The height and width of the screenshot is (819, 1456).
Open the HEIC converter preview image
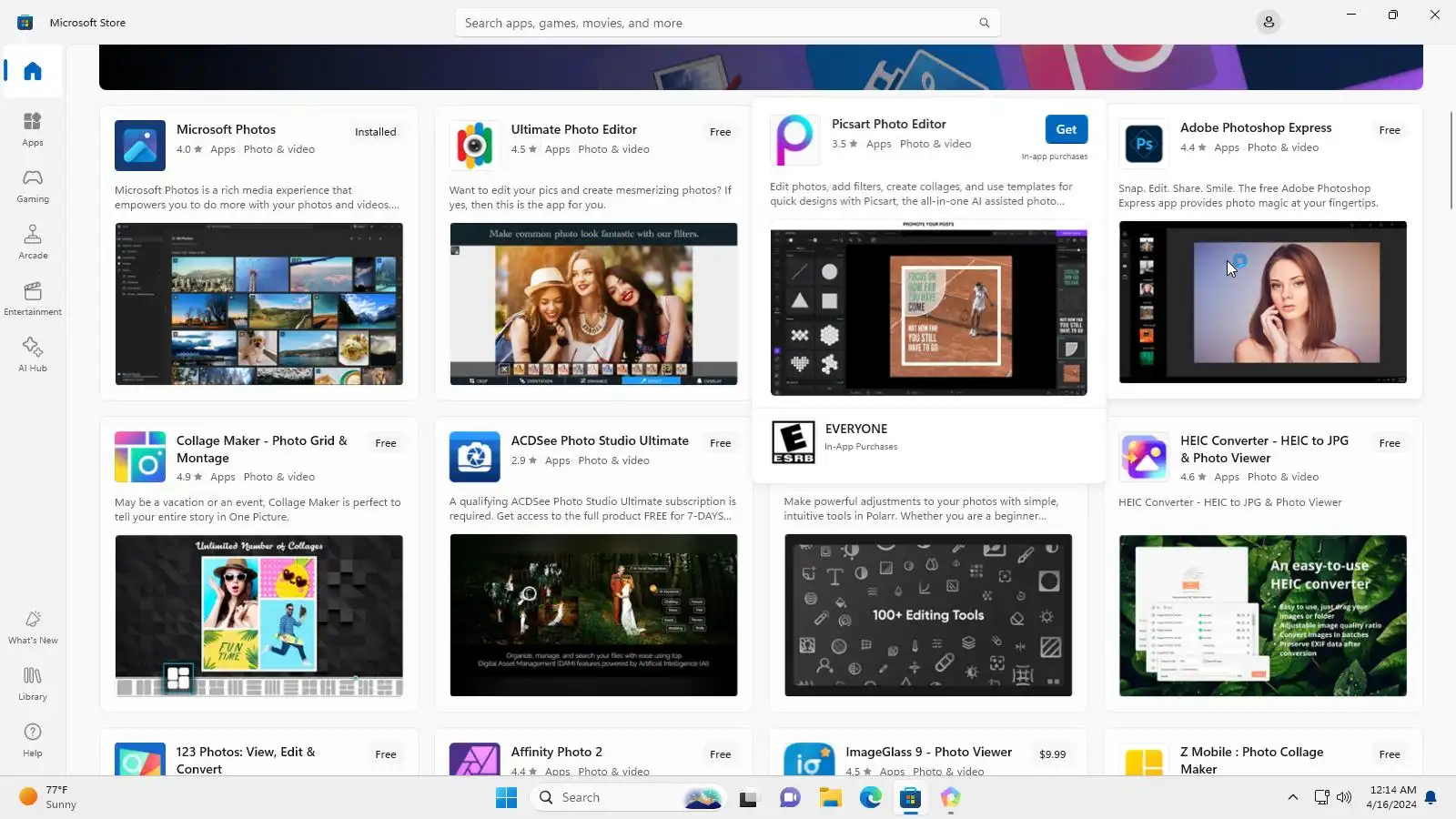1263,615
